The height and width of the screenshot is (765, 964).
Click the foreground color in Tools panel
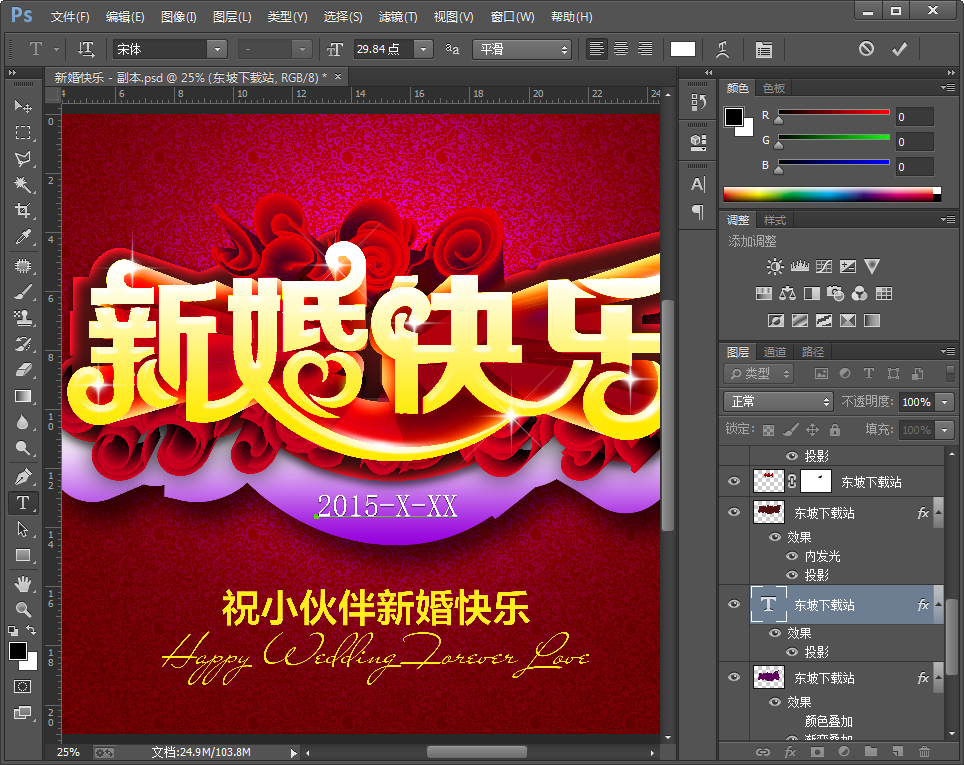pyautogui.click(x=18, y=651)
